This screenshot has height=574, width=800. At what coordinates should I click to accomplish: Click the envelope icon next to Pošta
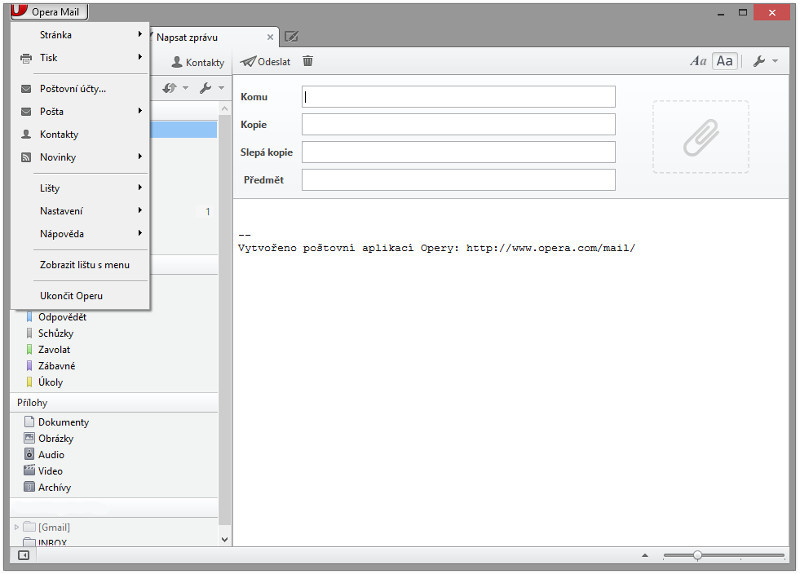(26, 111)
